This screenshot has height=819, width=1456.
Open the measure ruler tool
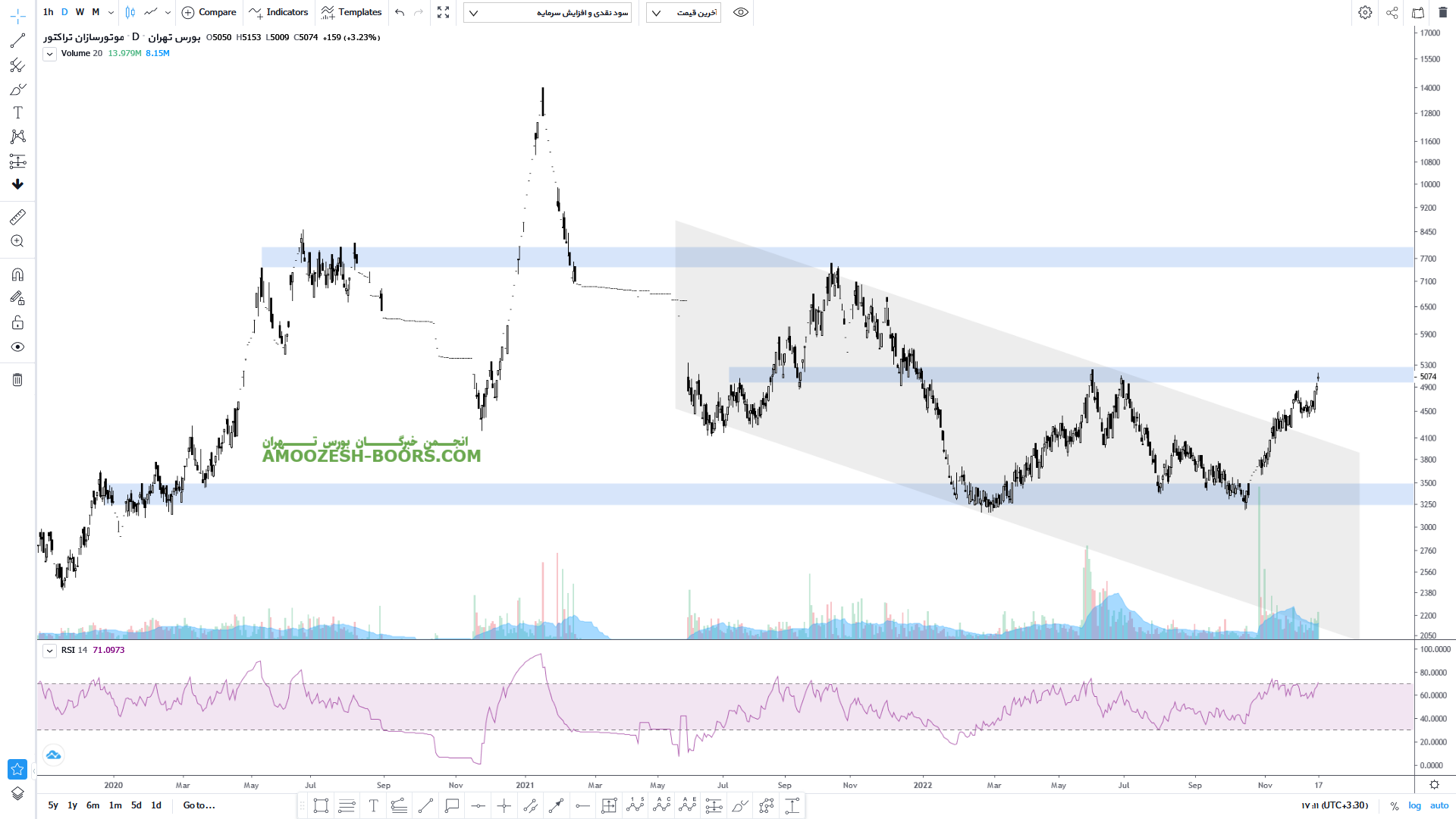(17, 218)
